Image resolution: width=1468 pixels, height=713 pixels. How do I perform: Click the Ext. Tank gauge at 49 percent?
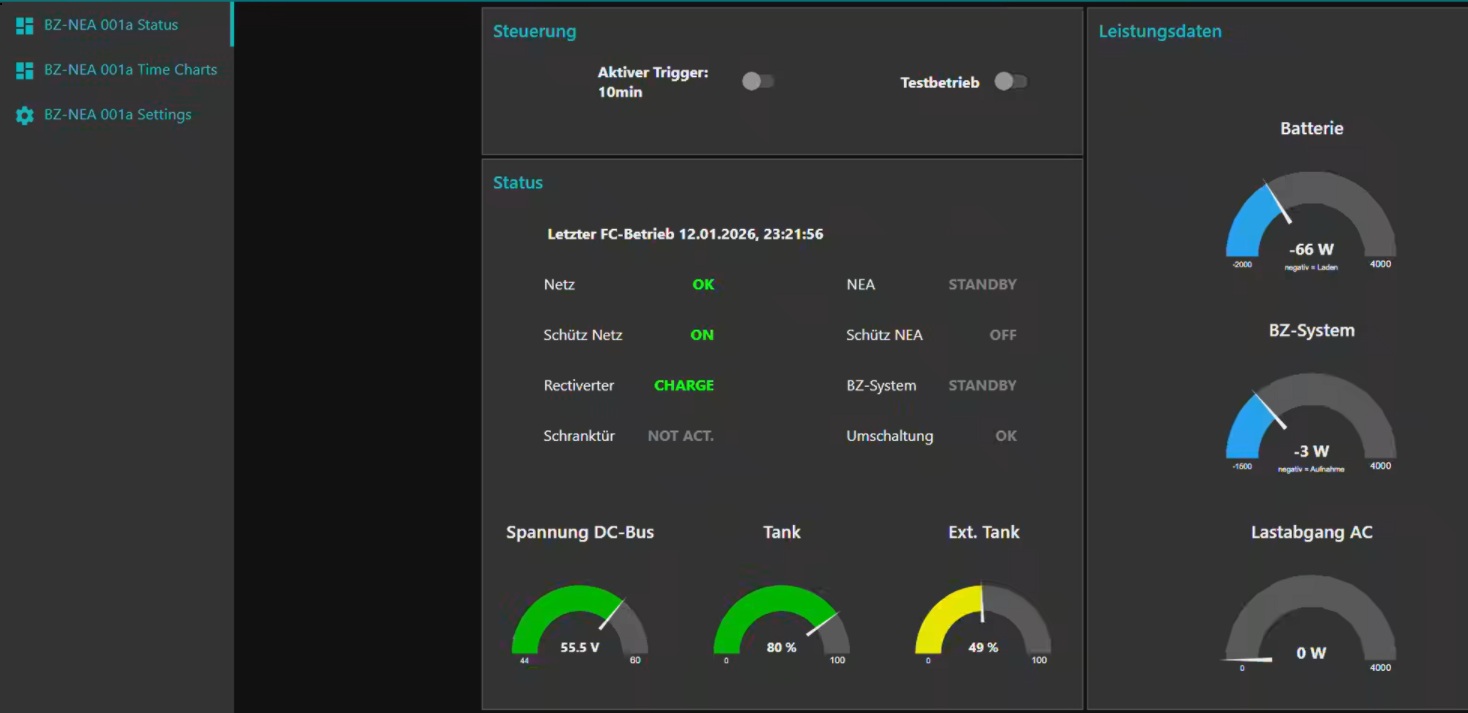(983, 620)
